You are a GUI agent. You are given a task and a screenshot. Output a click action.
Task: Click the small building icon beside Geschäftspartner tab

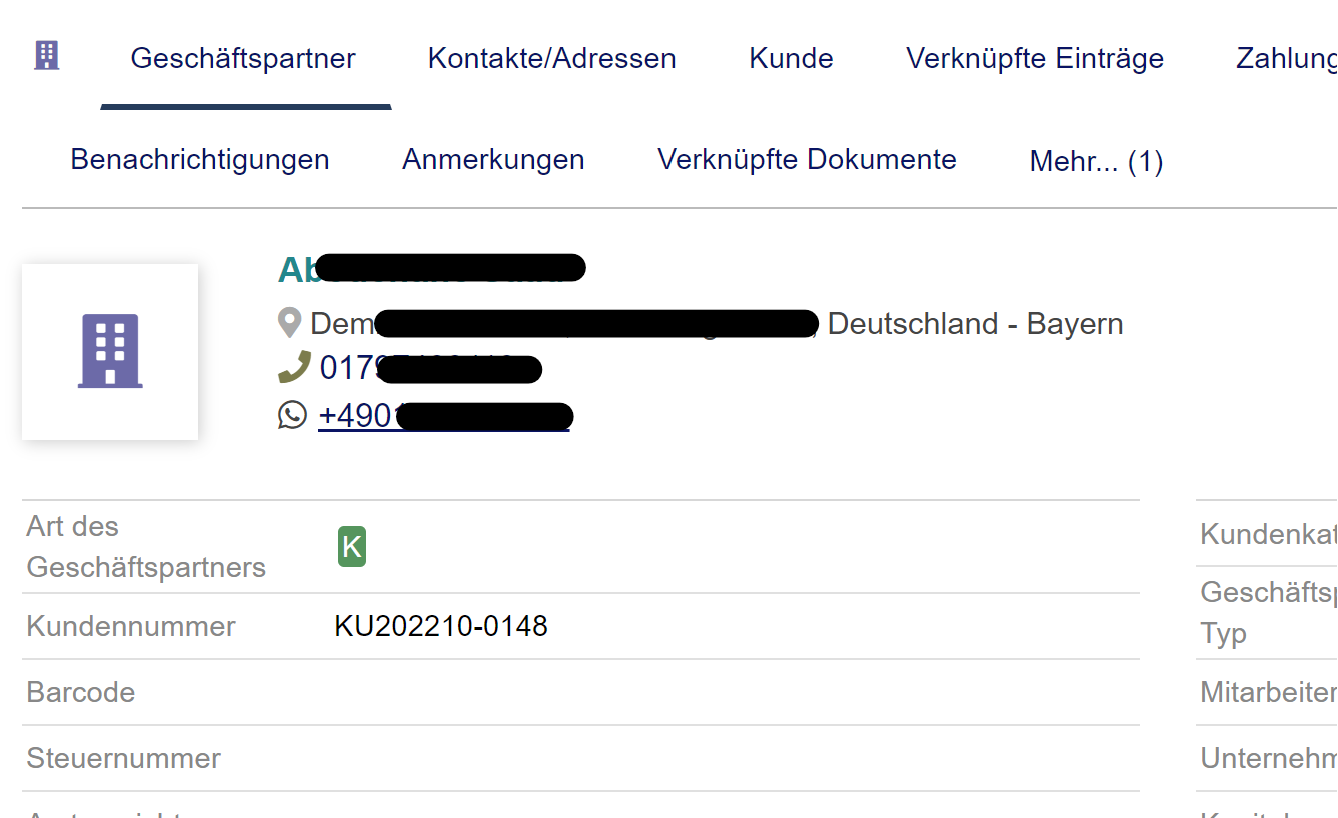pyautogui.click(x=47, y=56)
